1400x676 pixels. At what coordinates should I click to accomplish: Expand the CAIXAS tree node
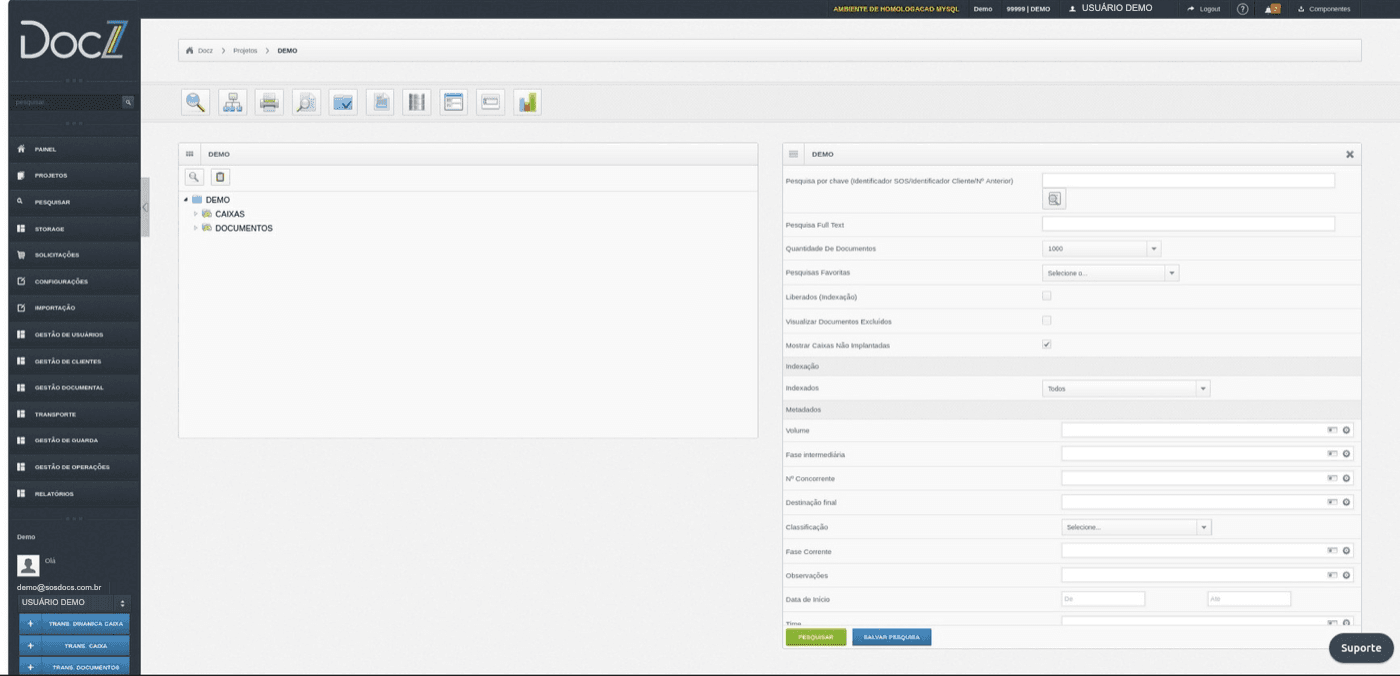(x=196, y=214)
